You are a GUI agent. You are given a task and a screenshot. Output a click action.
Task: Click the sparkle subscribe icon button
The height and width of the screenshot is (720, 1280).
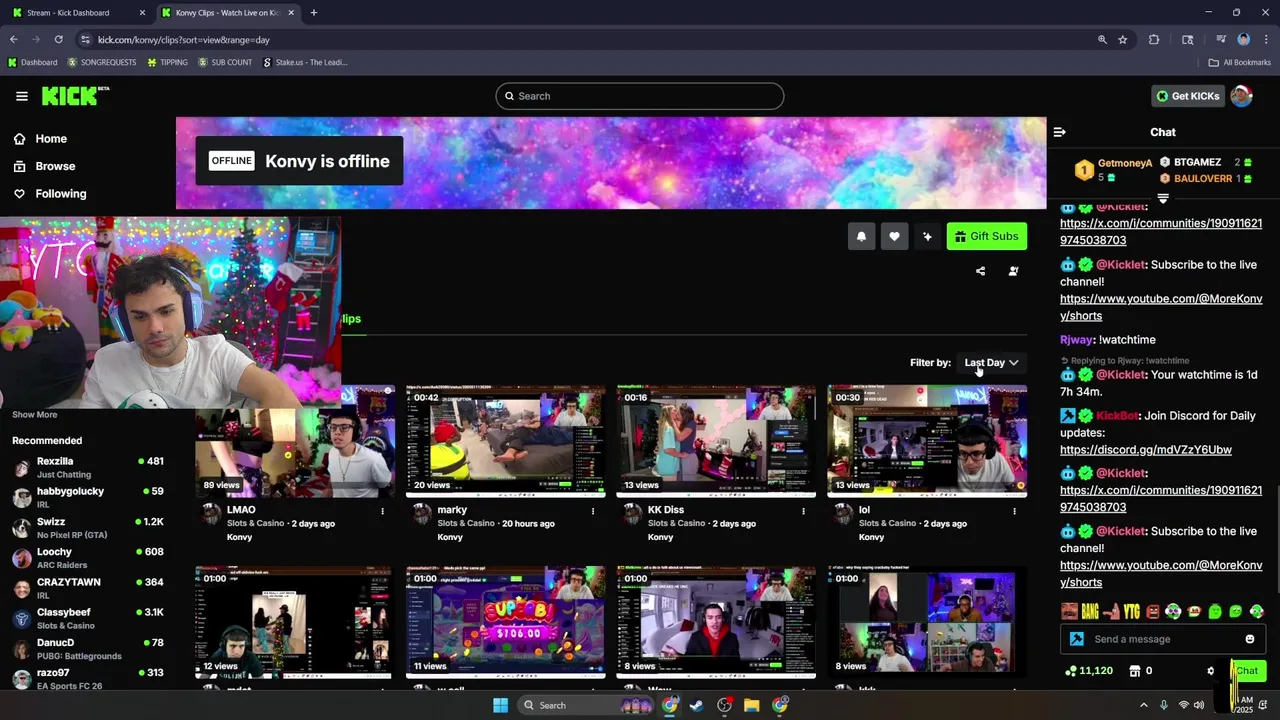(927, 236)
